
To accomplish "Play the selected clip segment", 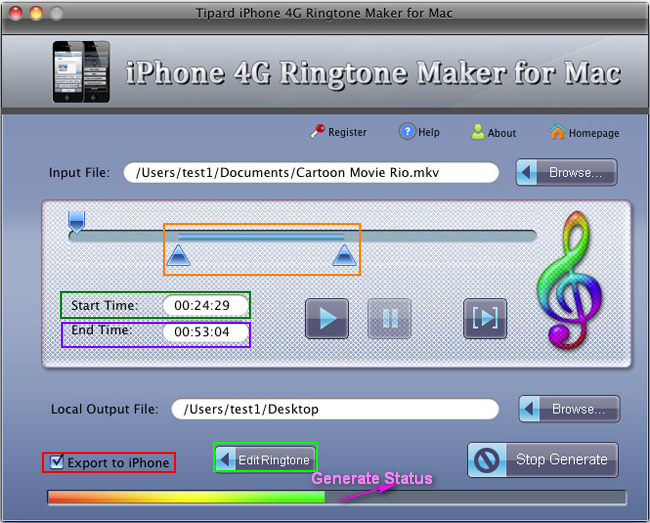I will point(485,318).
